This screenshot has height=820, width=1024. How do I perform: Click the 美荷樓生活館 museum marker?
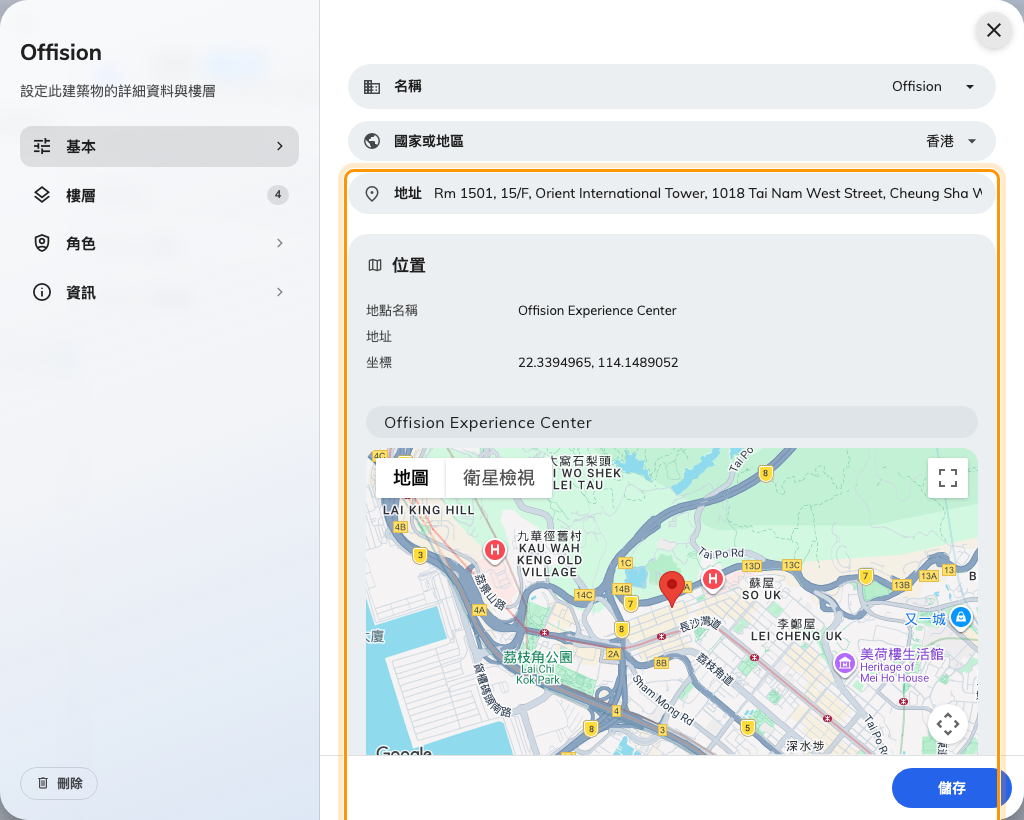tap(844, 664)
